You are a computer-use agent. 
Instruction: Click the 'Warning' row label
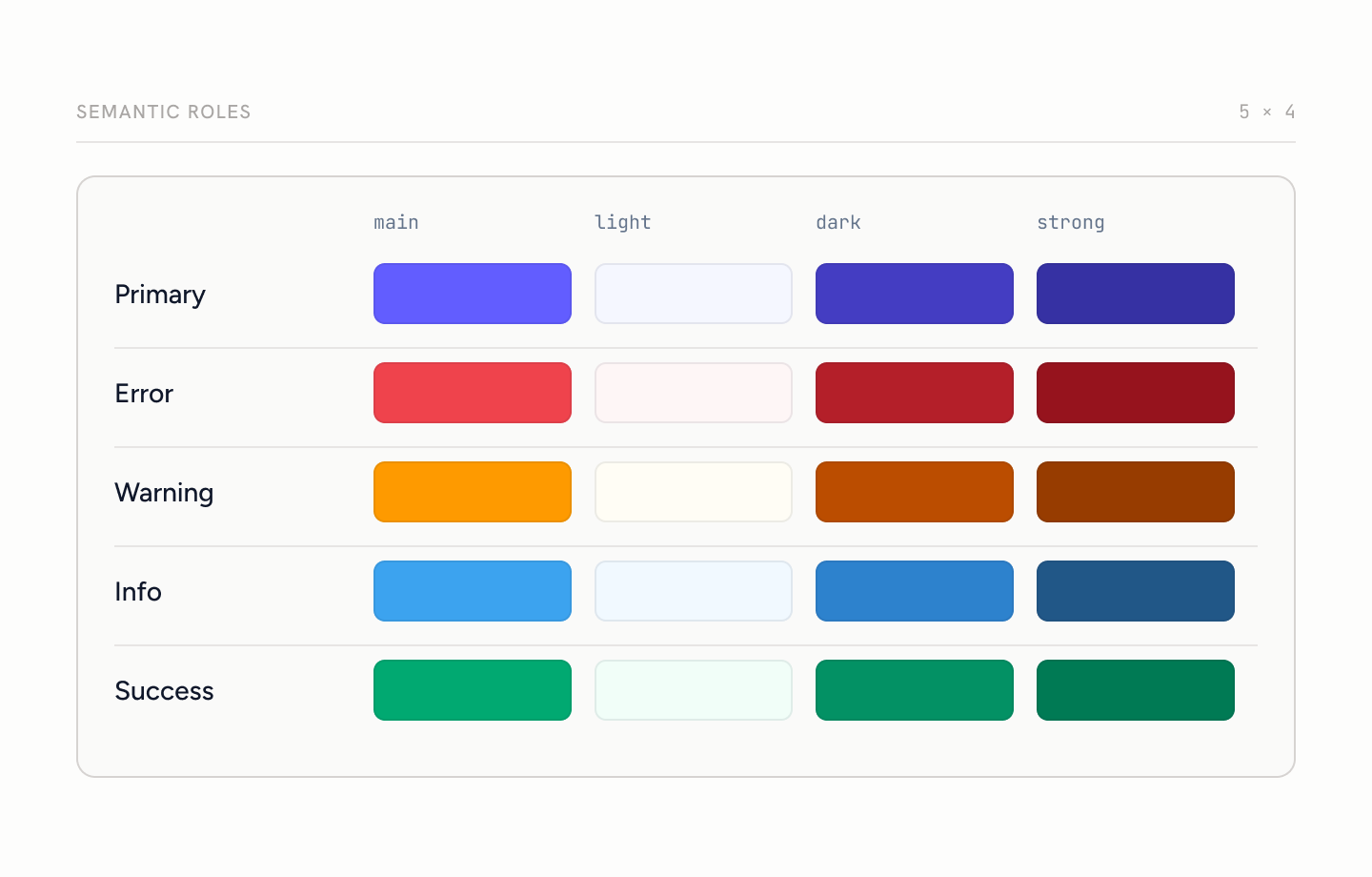[x=164, y=493]
